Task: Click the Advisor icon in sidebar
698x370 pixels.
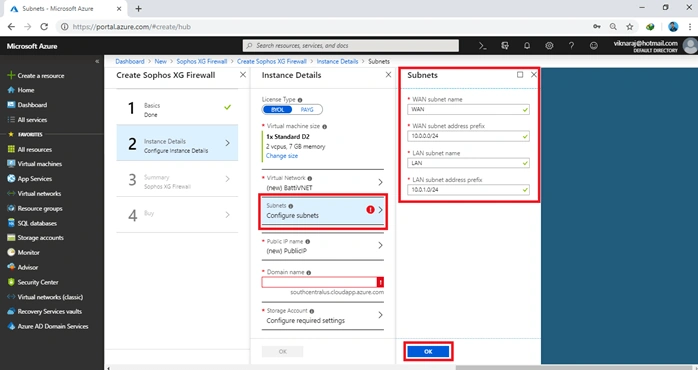Action: 11,267
